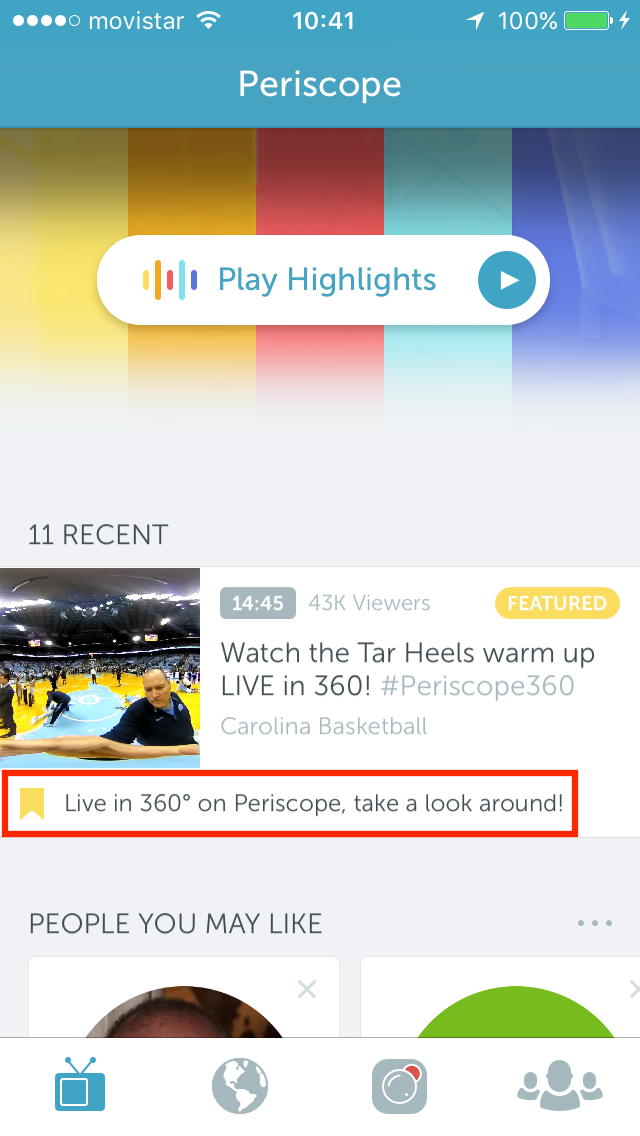Viewport: 640px width, 1136px height.
Task: Open the globe map tab
Action: (x=240, y=1086)
